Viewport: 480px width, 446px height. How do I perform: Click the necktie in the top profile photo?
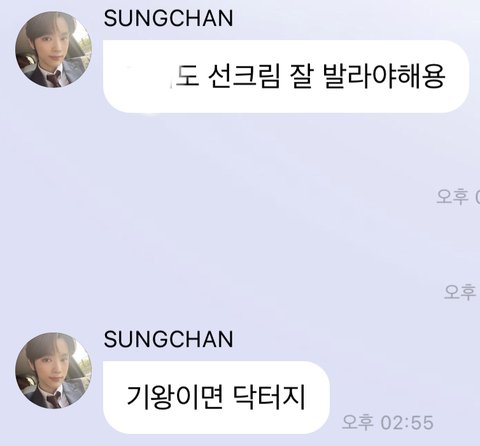coord(54,79)
